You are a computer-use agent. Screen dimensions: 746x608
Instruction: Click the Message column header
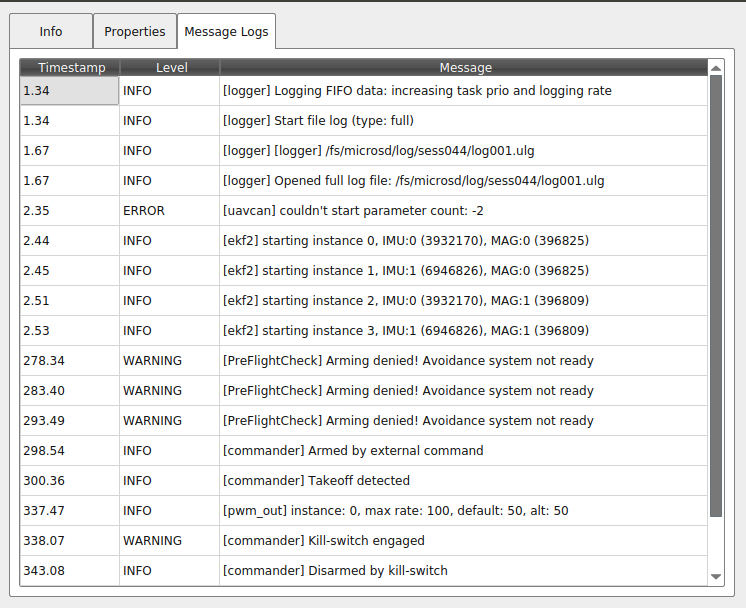tap(464, 68)
